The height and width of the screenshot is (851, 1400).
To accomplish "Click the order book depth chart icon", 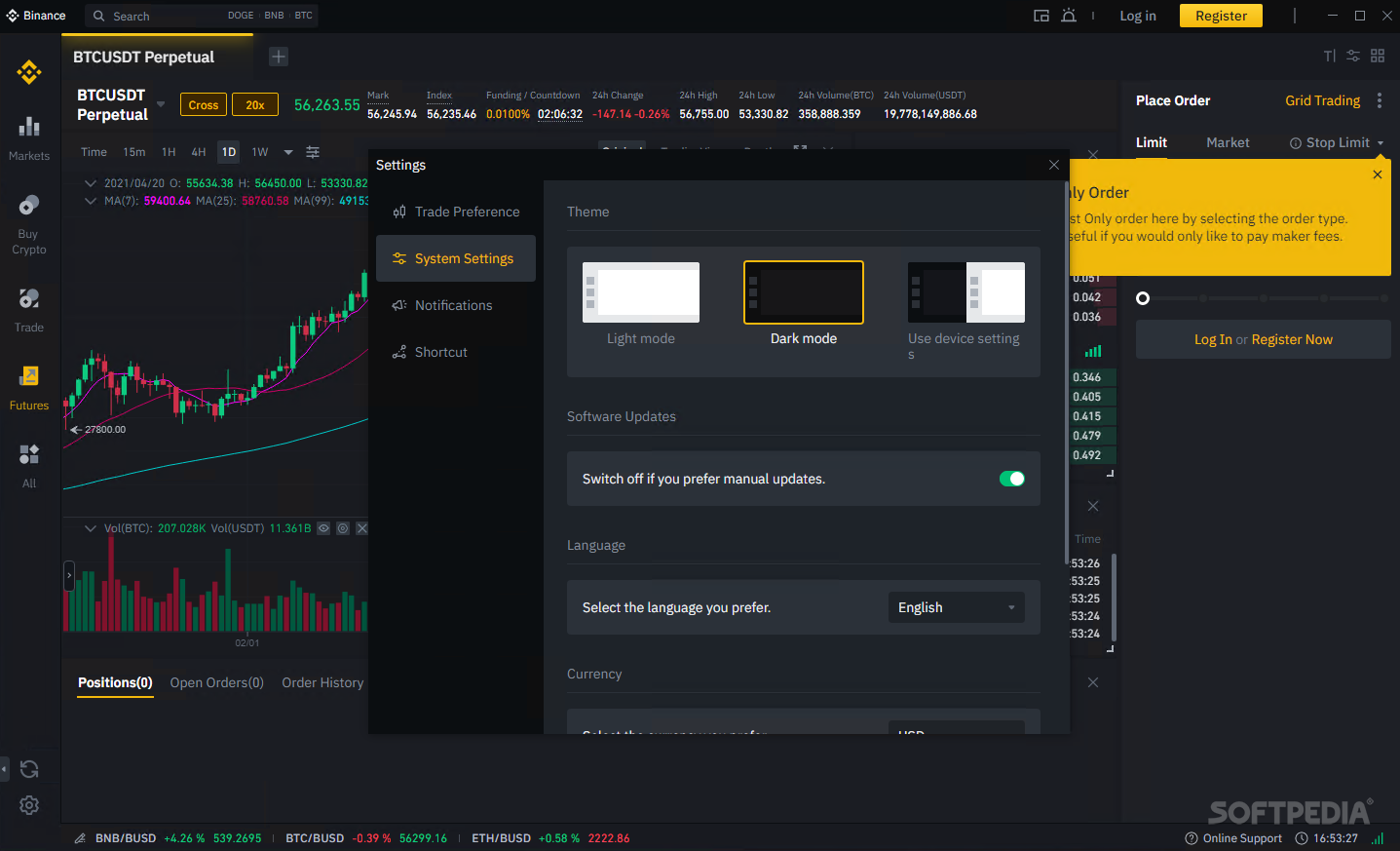I will pos(1093,351).
